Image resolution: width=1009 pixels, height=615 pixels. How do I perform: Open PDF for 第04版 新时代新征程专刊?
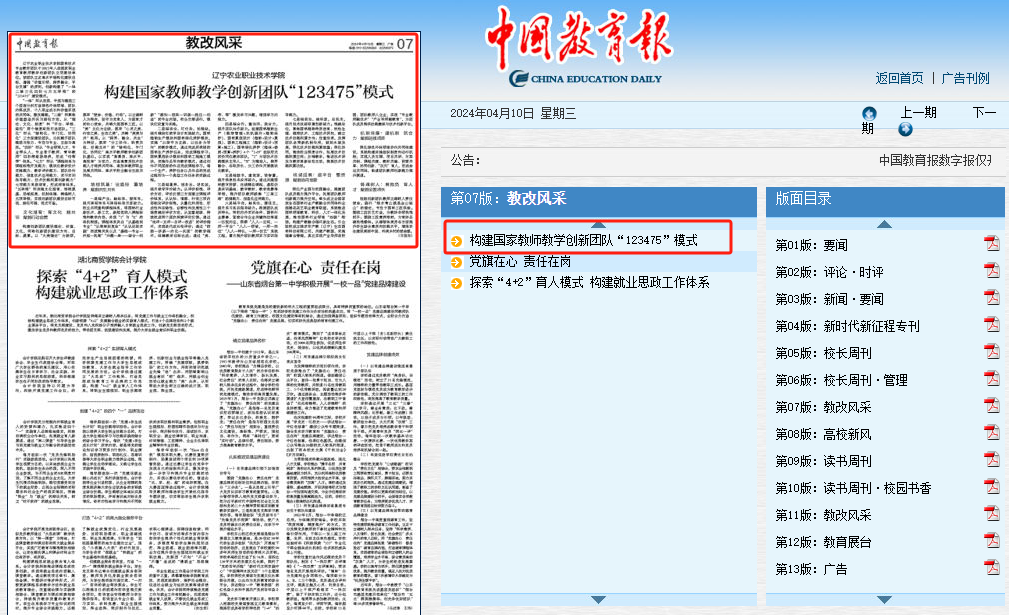[991, 326]
